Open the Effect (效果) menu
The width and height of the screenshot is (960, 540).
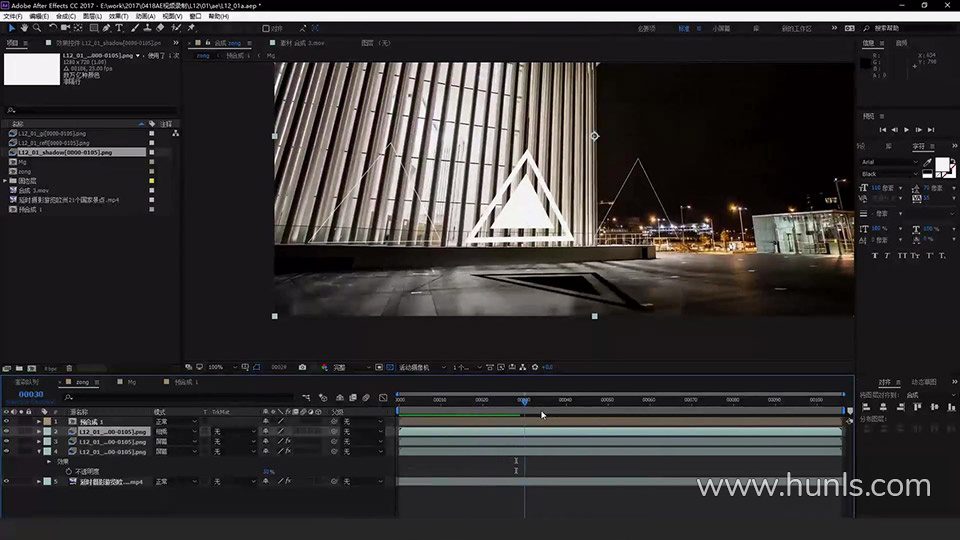click(117, 16)
